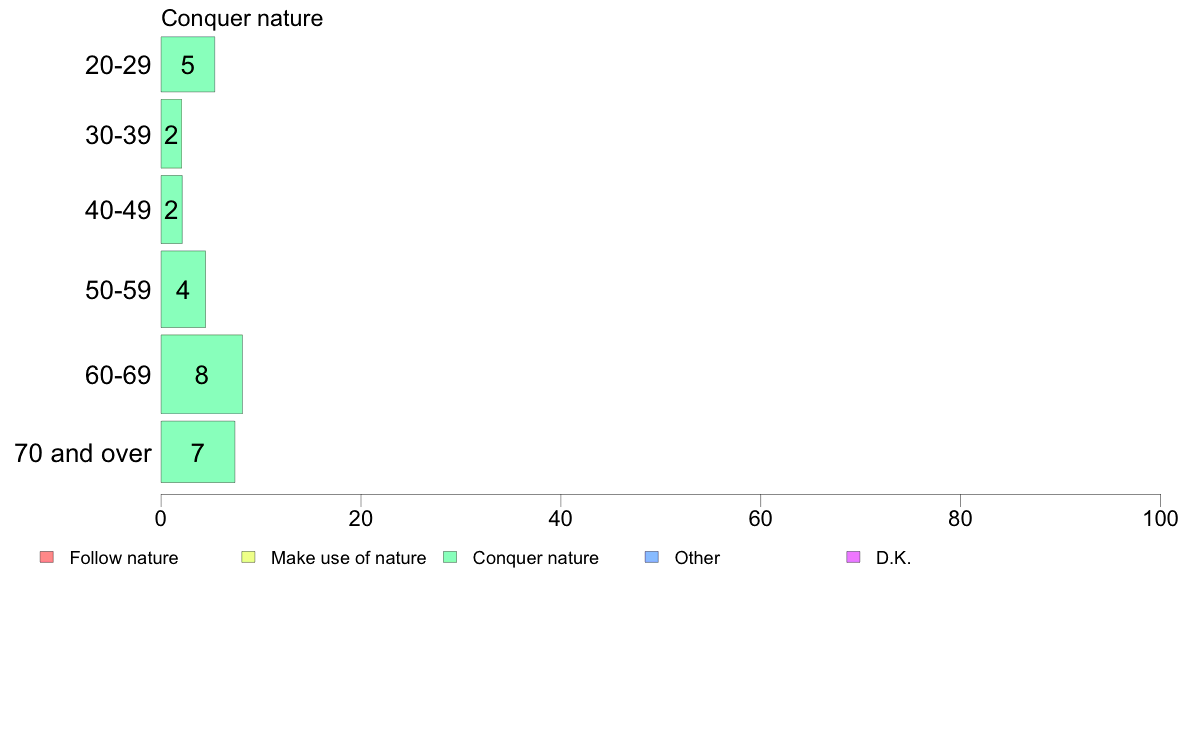Image resolution: width=1188 pixels, height=736 pixels.
Task: Click the Follow nature red legend swatch
Action: click(47, 557)
